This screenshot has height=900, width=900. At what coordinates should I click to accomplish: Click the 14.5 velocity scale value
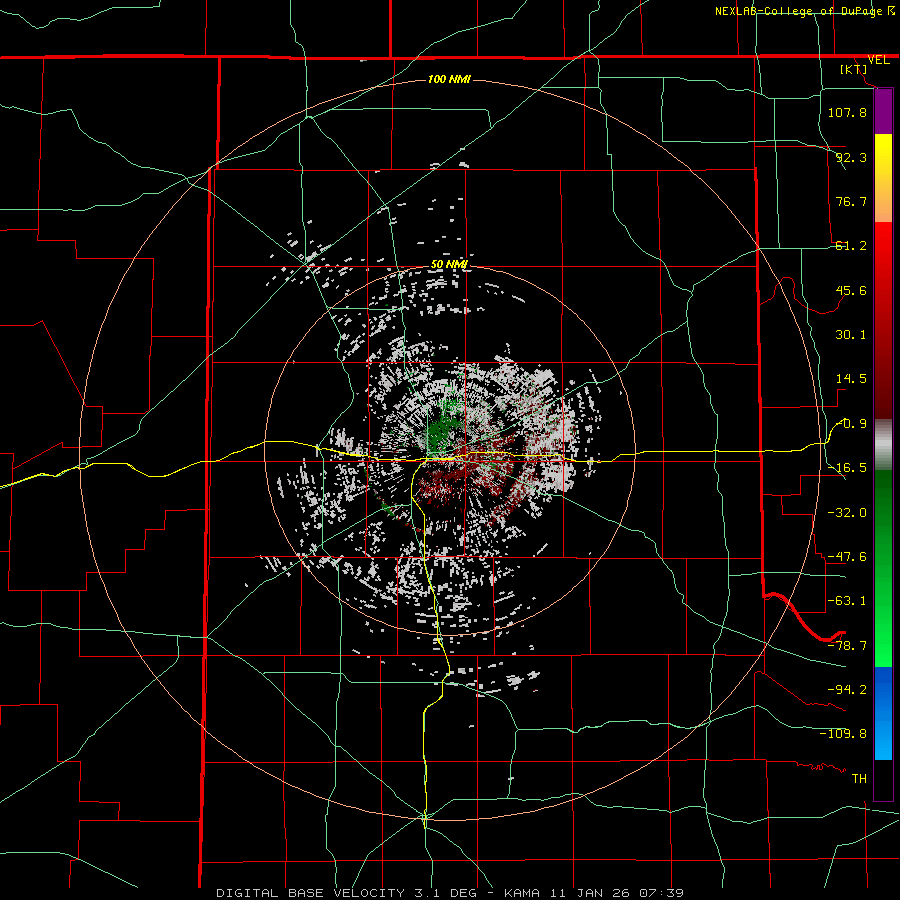pyautogui.click(x=851, y=379)
